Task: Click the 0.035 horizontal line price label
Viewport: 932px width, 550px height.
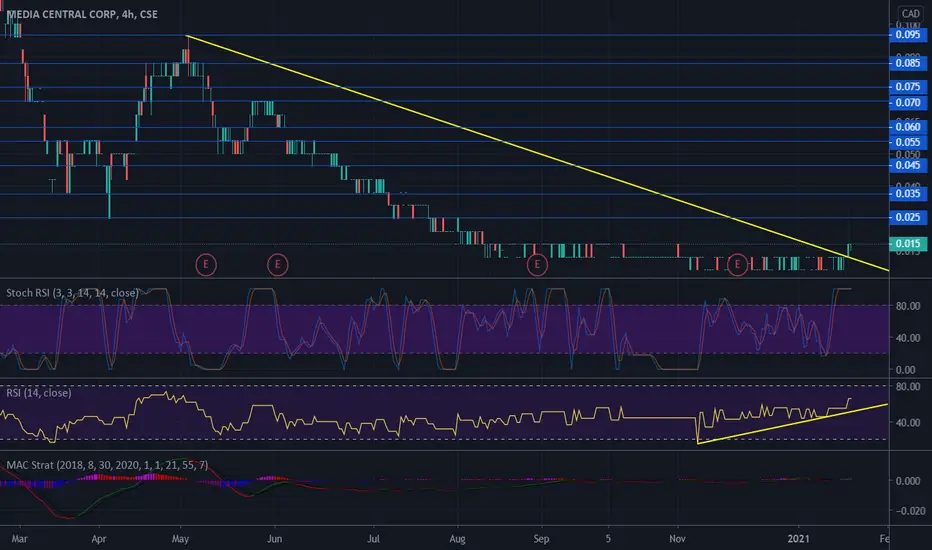Action: tap(908, 193)
